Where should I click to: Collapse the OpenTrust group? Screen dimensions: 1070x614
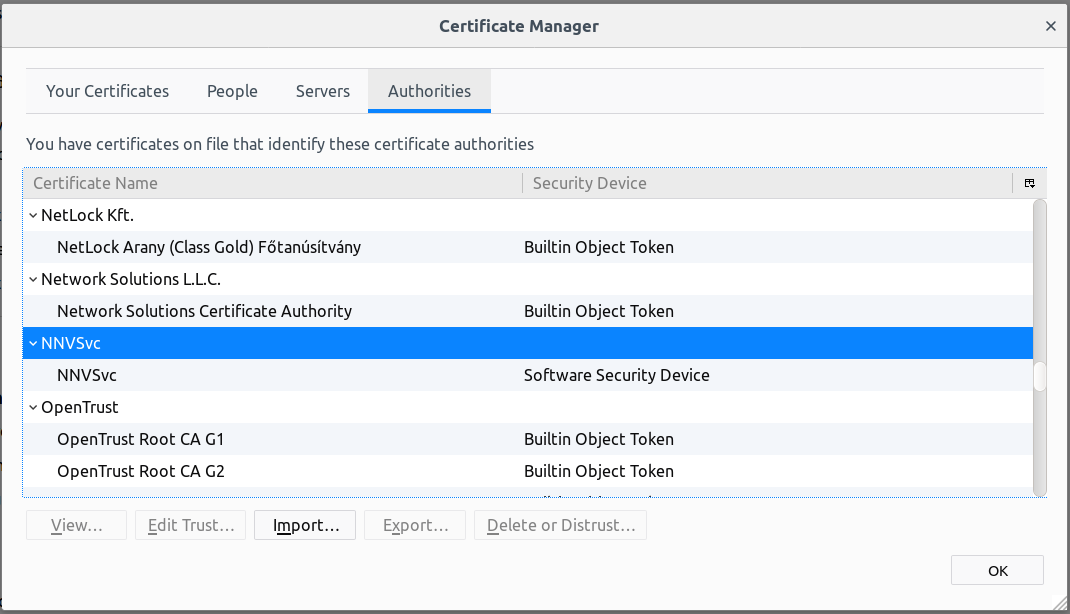[x=33, y=407]
